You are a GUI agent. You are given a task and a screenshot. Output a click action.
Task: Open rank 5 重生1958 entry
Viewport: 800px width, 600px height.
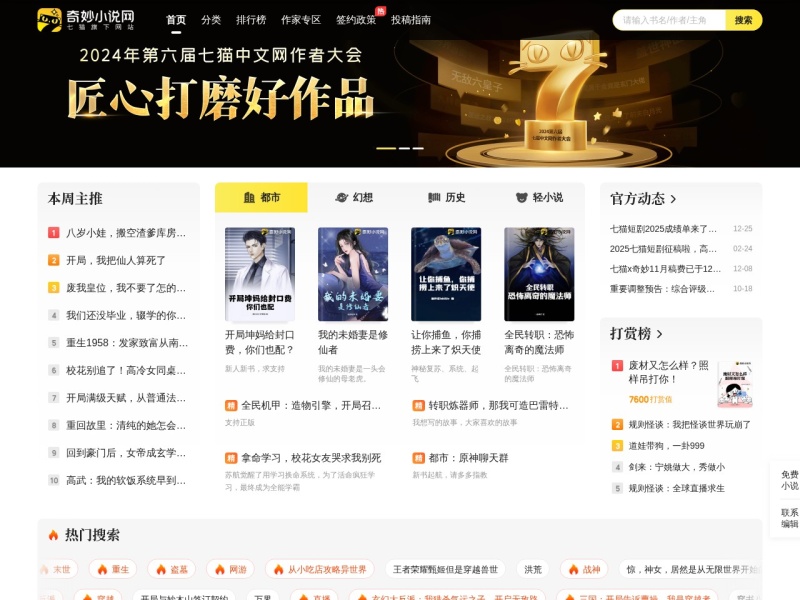click(127, 343)
